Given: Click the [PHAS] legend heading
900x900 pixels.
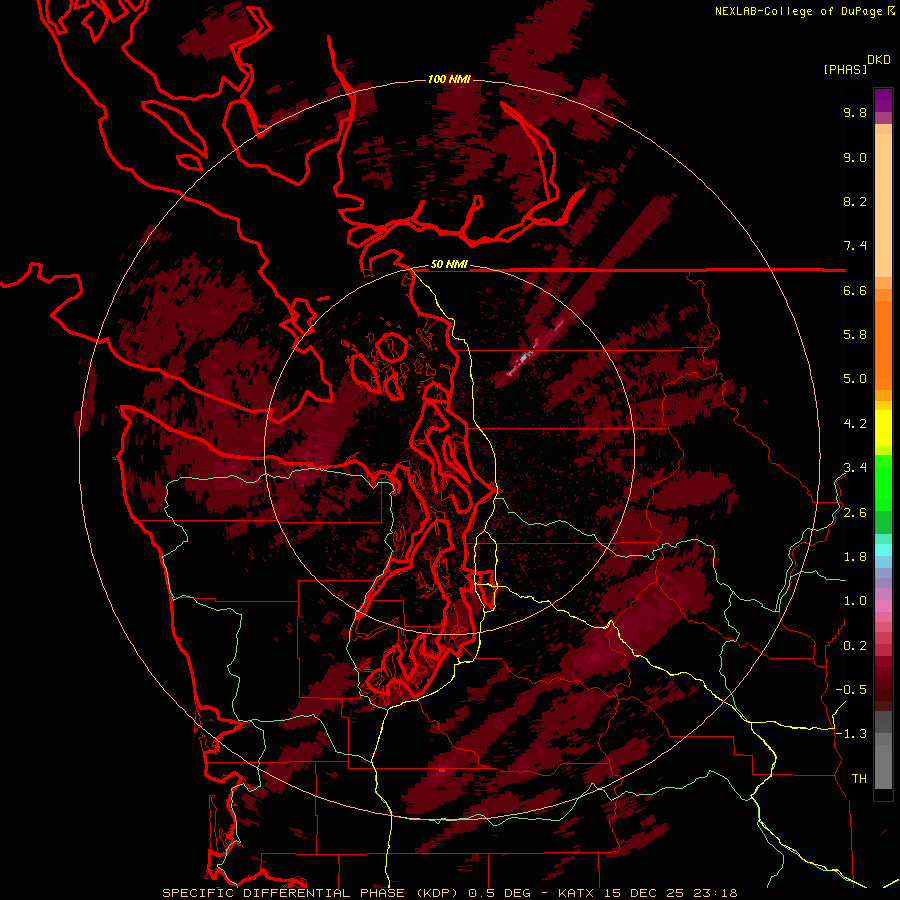Looking at the screenshot, I should coord(845,69).
